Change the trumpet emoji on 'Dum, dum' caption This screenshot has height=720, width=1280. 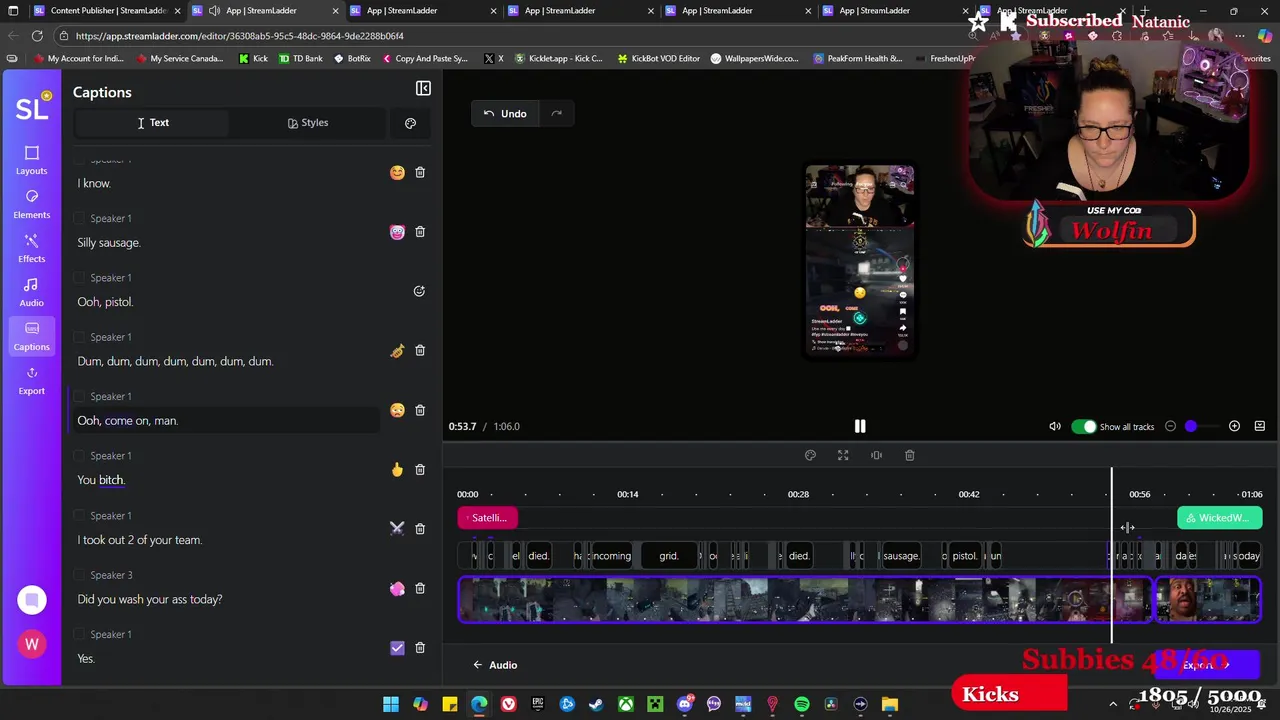397,350
